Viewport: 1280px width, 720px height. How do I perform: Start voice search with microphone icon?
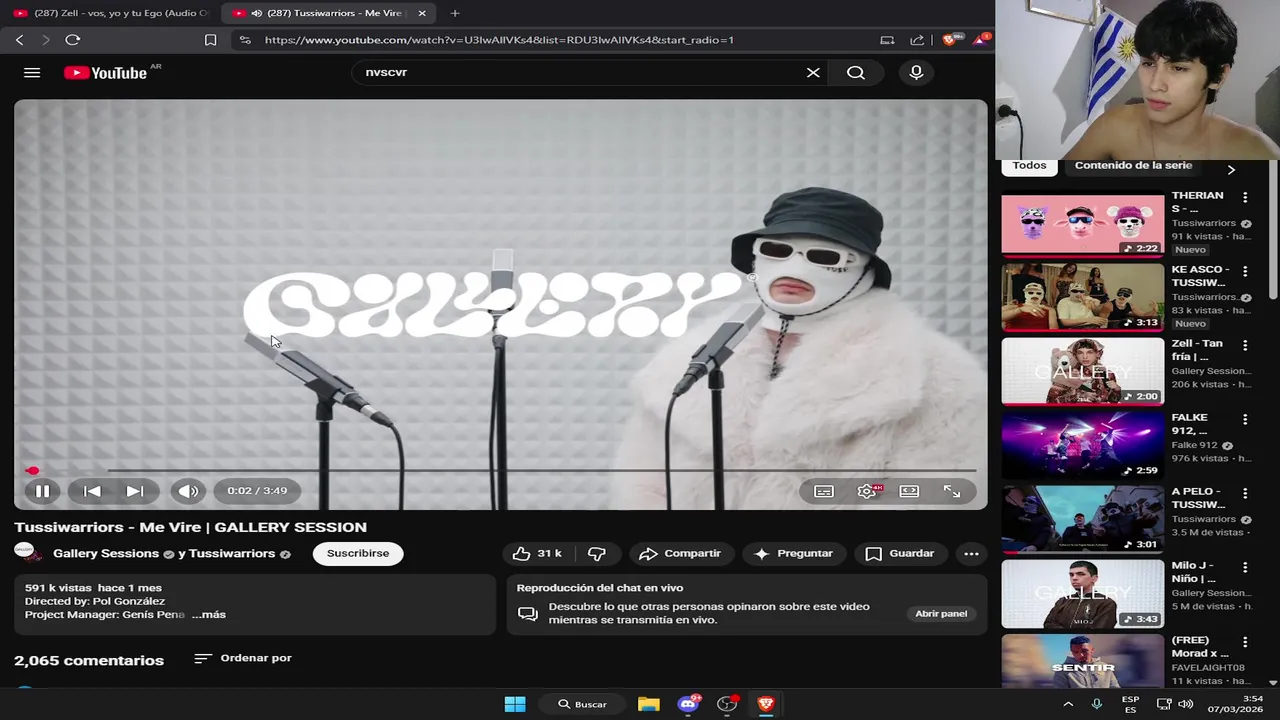[x=916, y=72]
